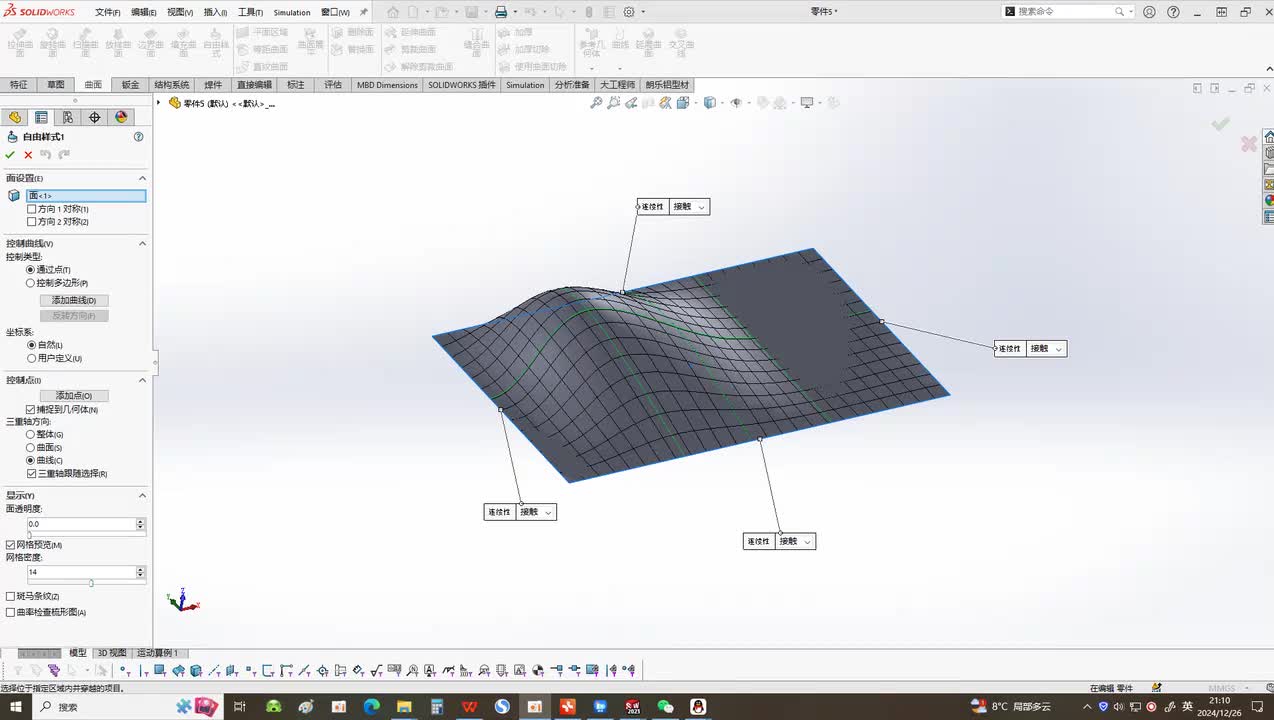Open Hide/Show Items eye icon
Image resolution: width=1274 pixels, height=720 pixels.
click(736, 102)
